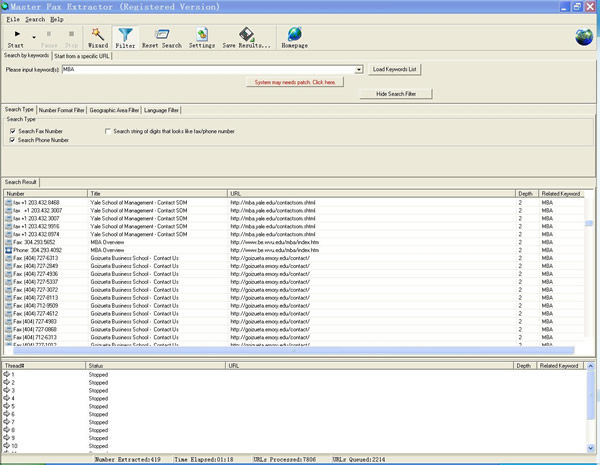
Task: Open the Start button dropdown arrow
Action: (33, 37)
